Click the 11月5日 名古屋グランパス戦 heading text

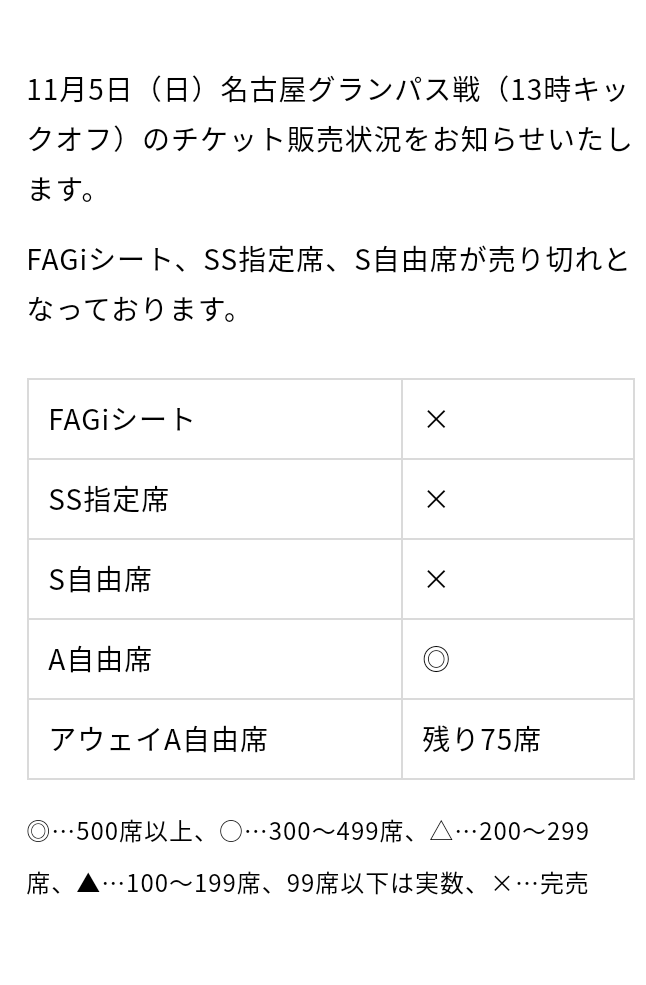click(x=254, y=90)
